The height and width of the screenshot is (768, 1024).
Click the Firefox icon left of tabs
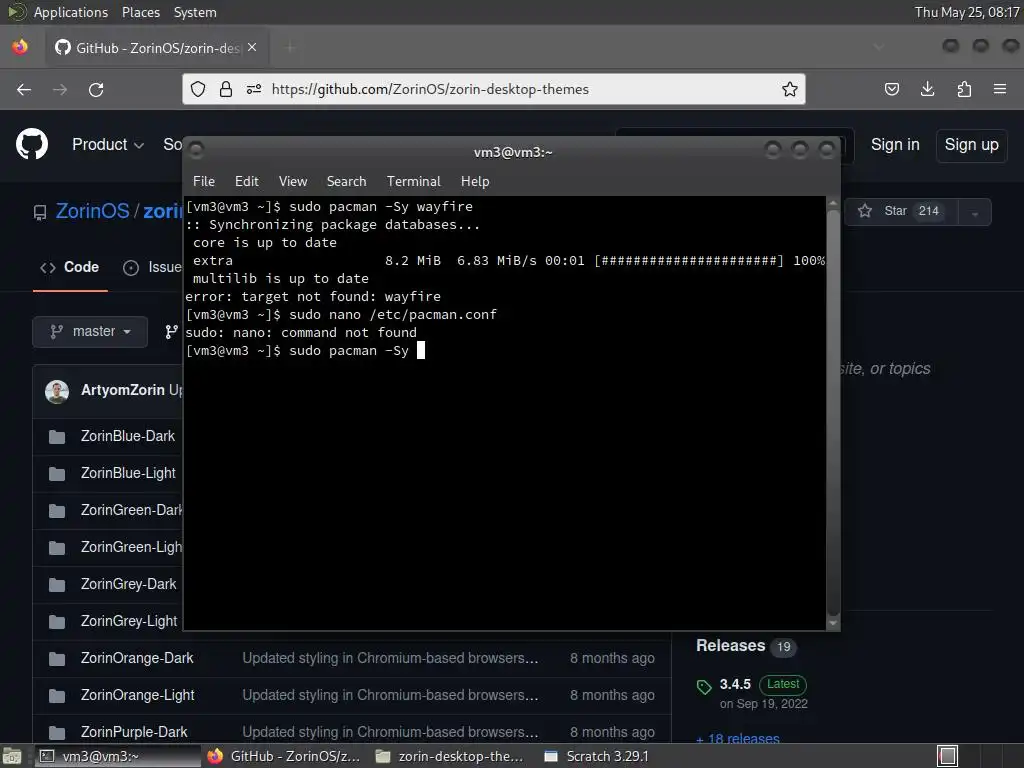[20, 47]
